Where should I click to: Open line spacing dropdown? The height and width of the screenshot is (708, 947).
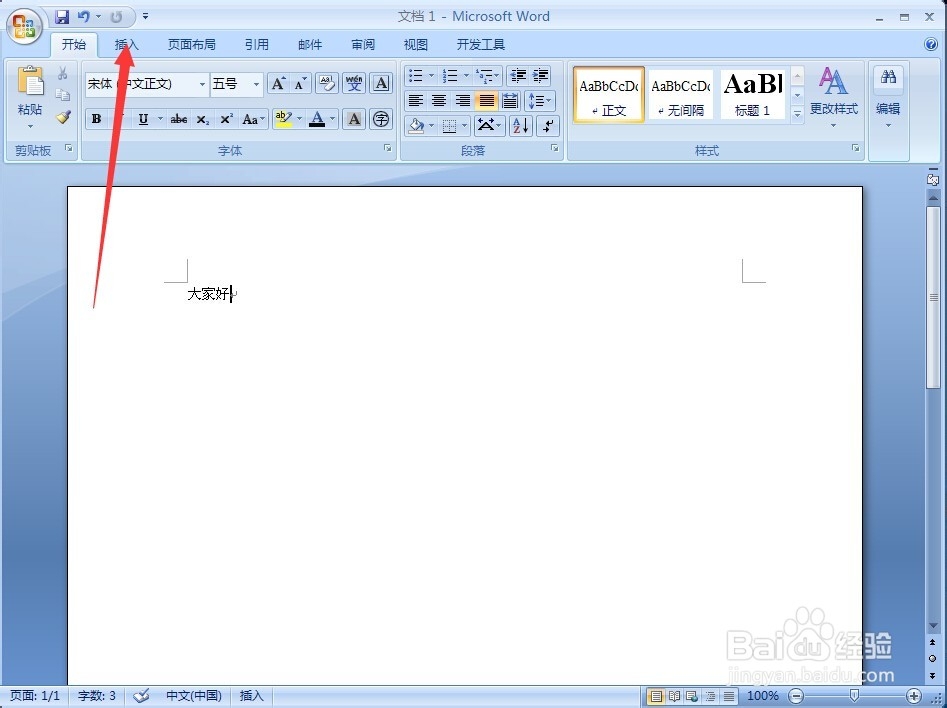point(539,100)
